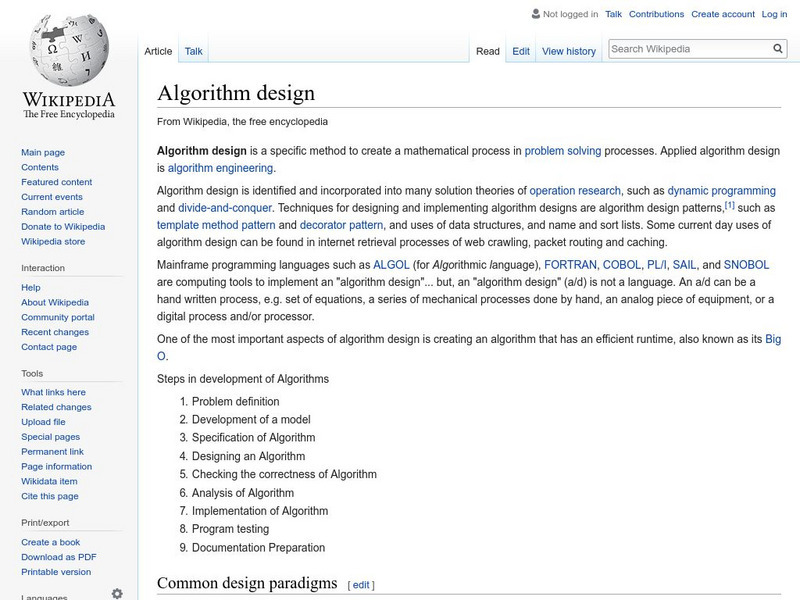This screenshot has height=600, width=800.
Task: Select the Read tab
Action: (x=488, y=51)
